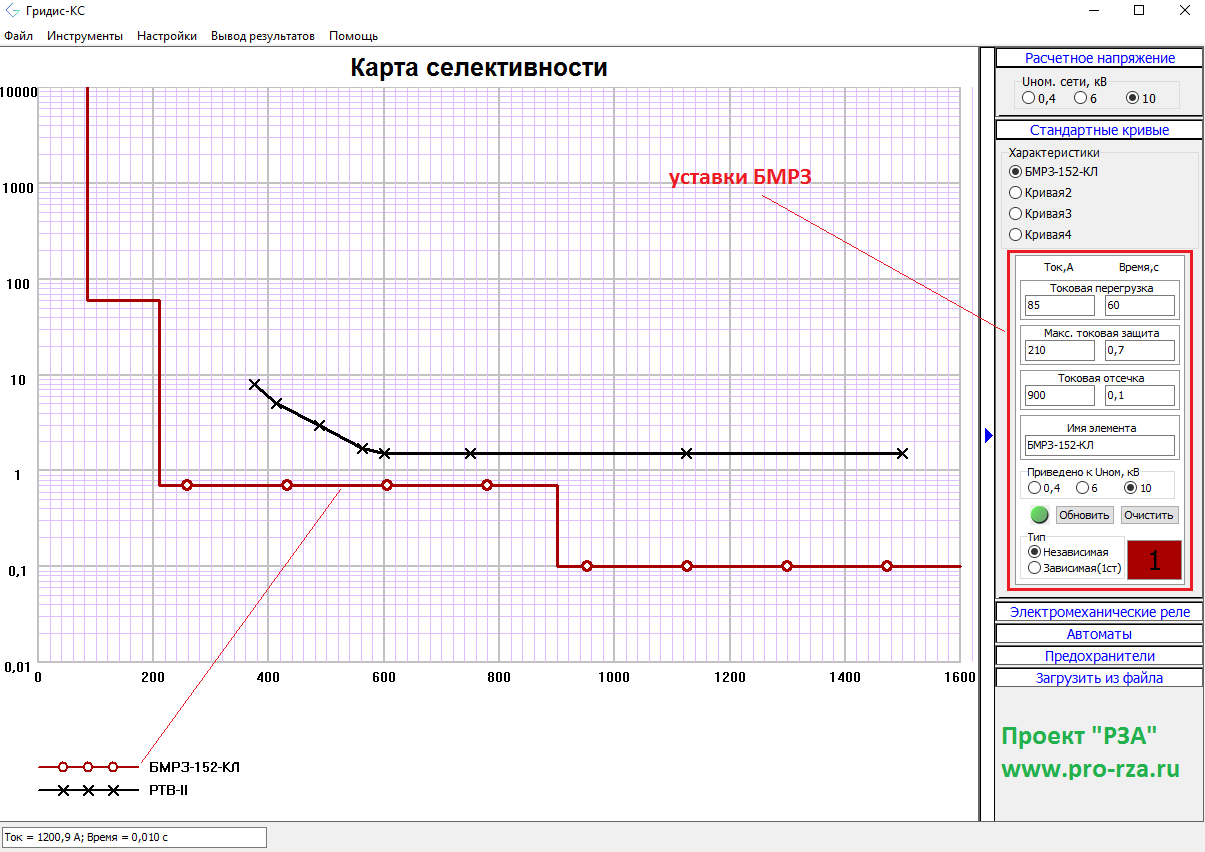Open the Загрузить из файла section
This screenshot has height=852, width=1205.
tap(1099, 678)
